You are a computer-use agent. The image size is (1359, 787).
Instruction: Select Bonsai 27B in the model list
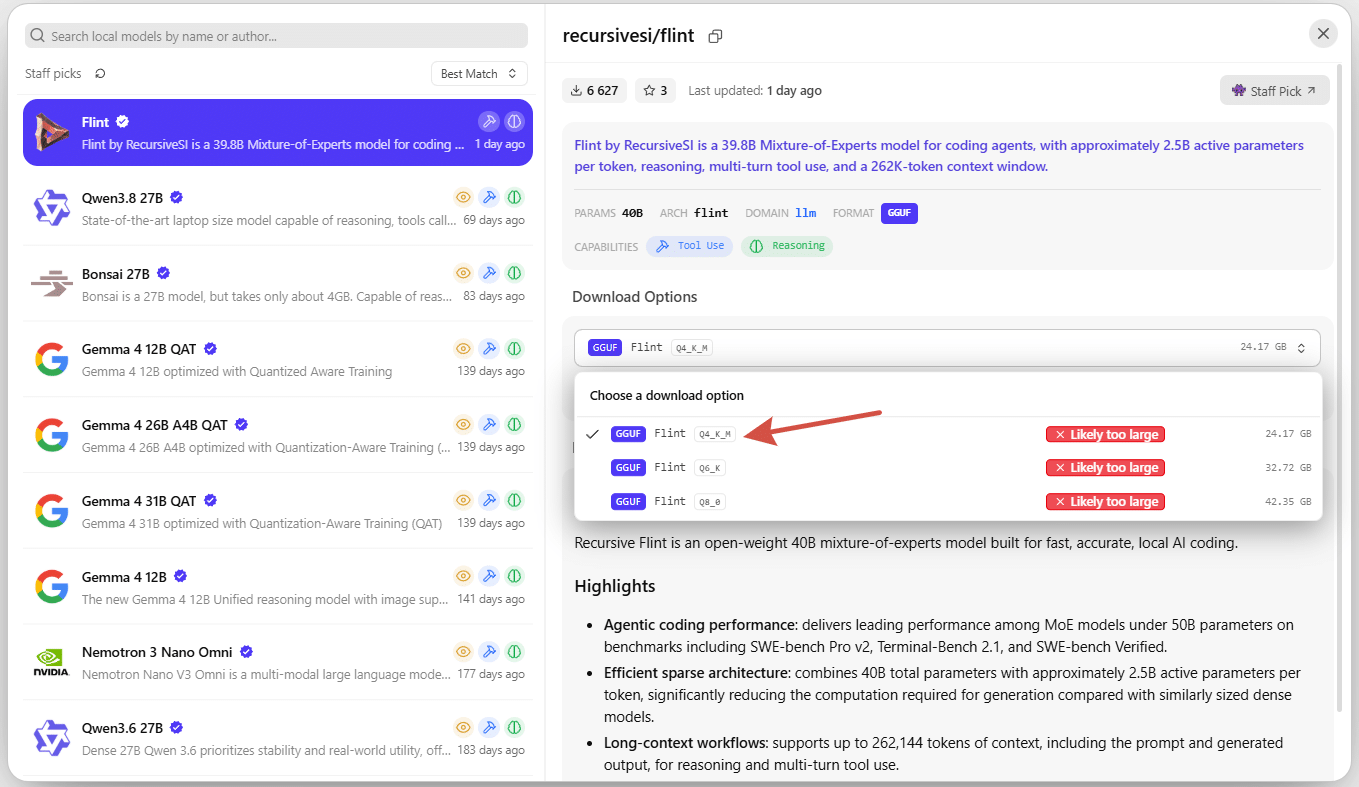coord(278,284)
